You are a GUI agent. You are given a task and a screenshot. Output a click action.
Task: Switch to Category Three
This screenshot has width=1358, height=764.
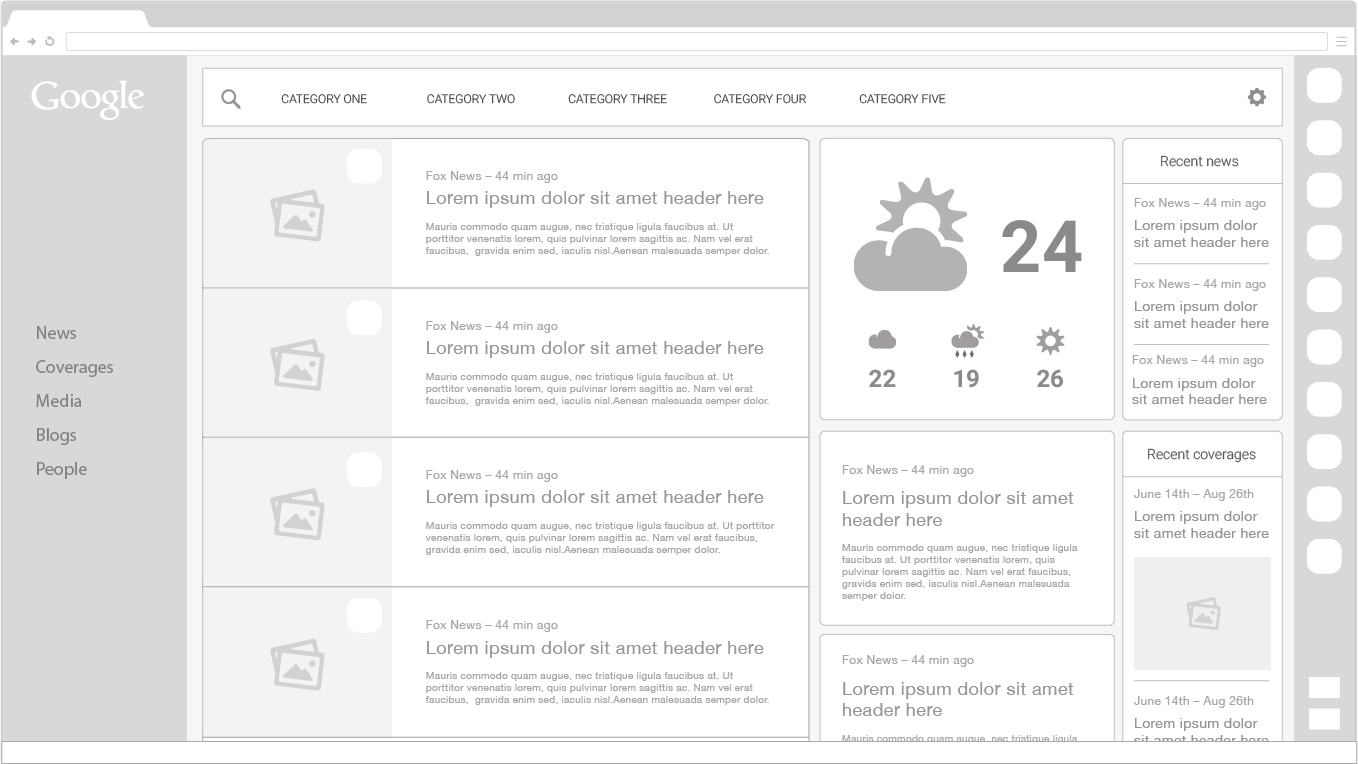tap(617, 99)
